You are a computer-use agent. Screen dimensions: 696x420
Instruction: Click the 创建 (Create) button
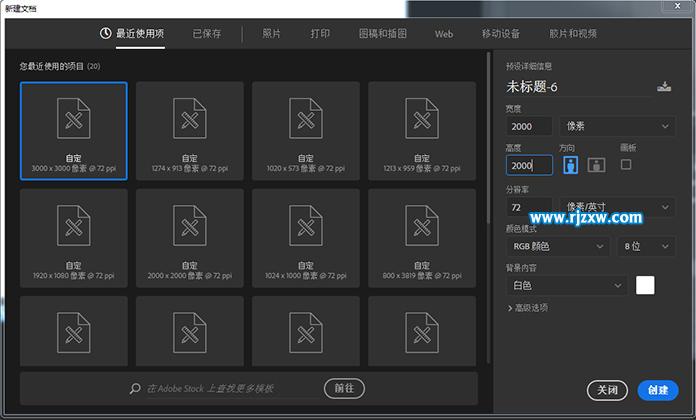coord(658,390)
